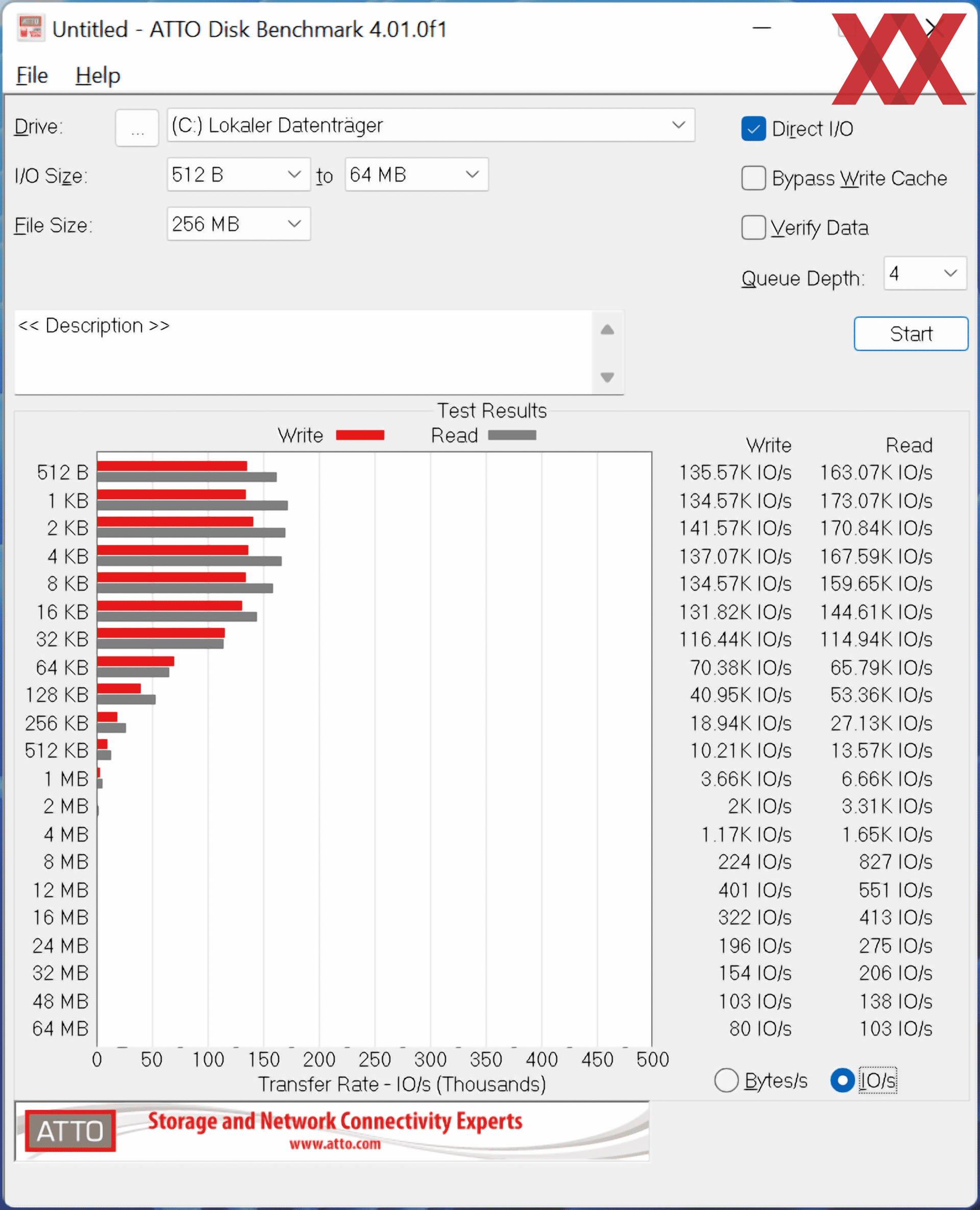The width and height of the screenshot is (980, 1210).
Task: Click the ATTO logo in bottom banner
Action: 70,1131
